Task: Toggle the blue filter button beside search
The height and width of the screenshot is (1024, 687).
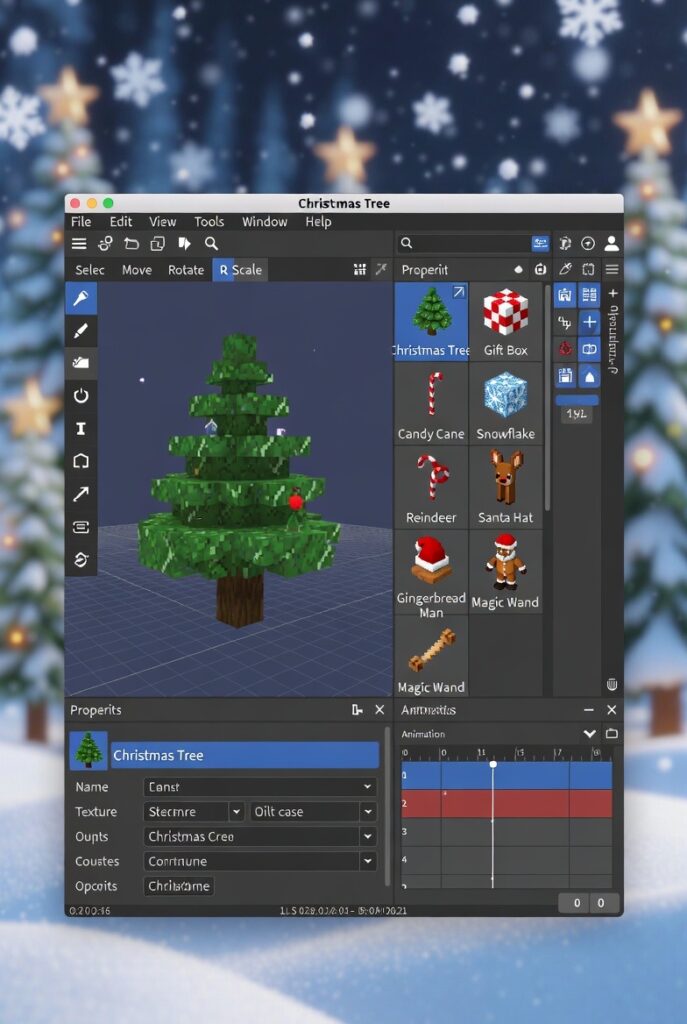Action: (x=541, y=244)
